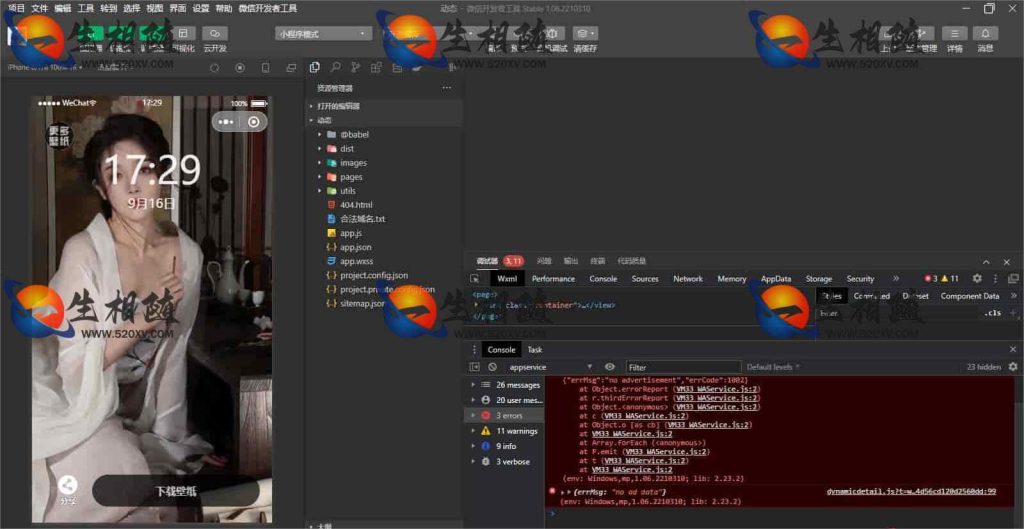
Task: Toggle the console sidebar icon
Action: point(475,367)
